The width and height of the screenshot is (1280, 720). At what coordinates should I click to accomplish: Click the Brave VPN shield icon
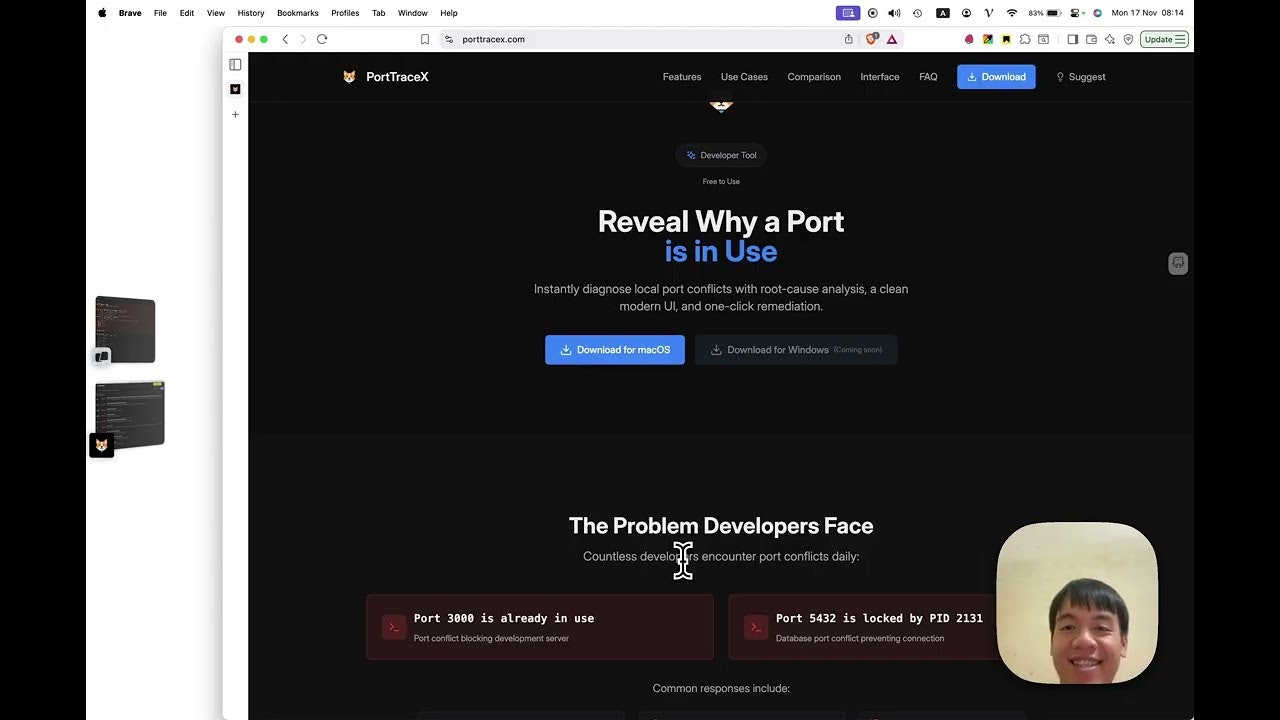pos(1128,39)
